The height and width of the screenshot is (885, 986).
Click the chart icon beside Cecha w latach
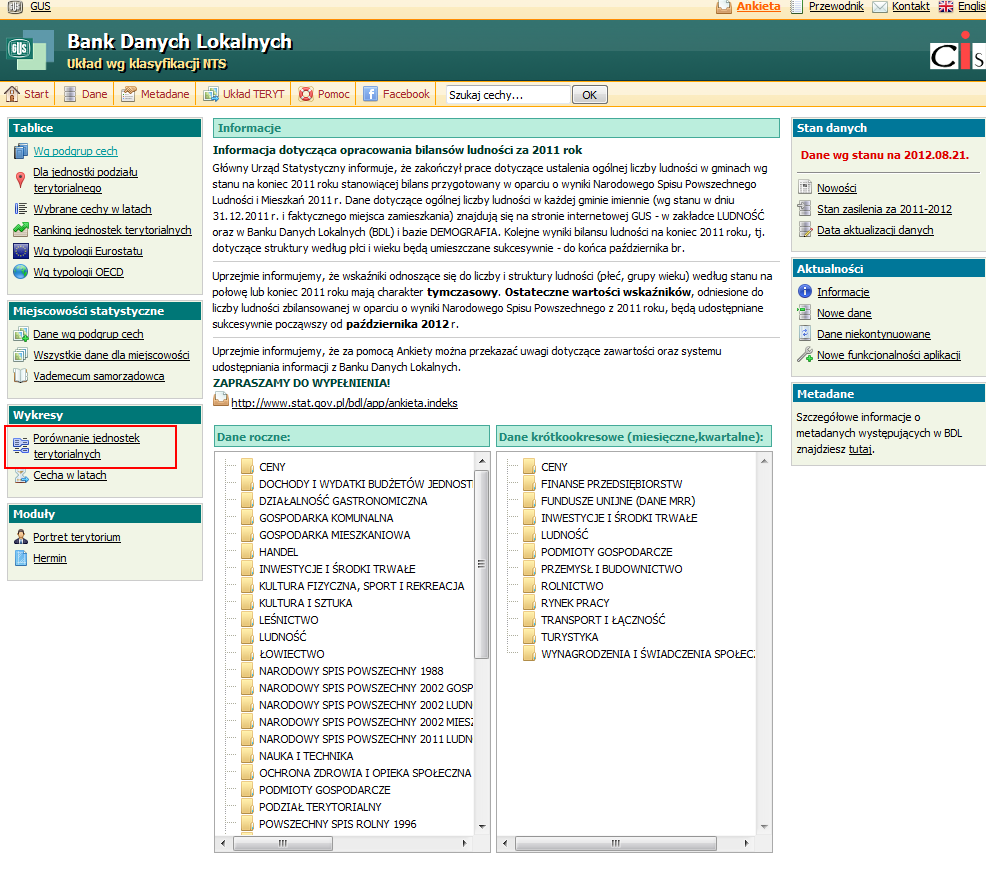pyautogui.click(x=21, y=475)
